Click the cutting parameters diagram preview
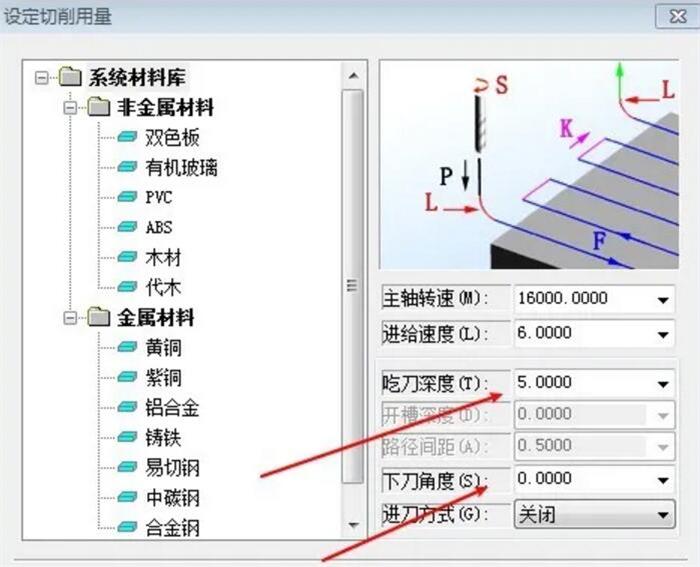This screenshot has width=700, height=567. [x=529, y=165]
